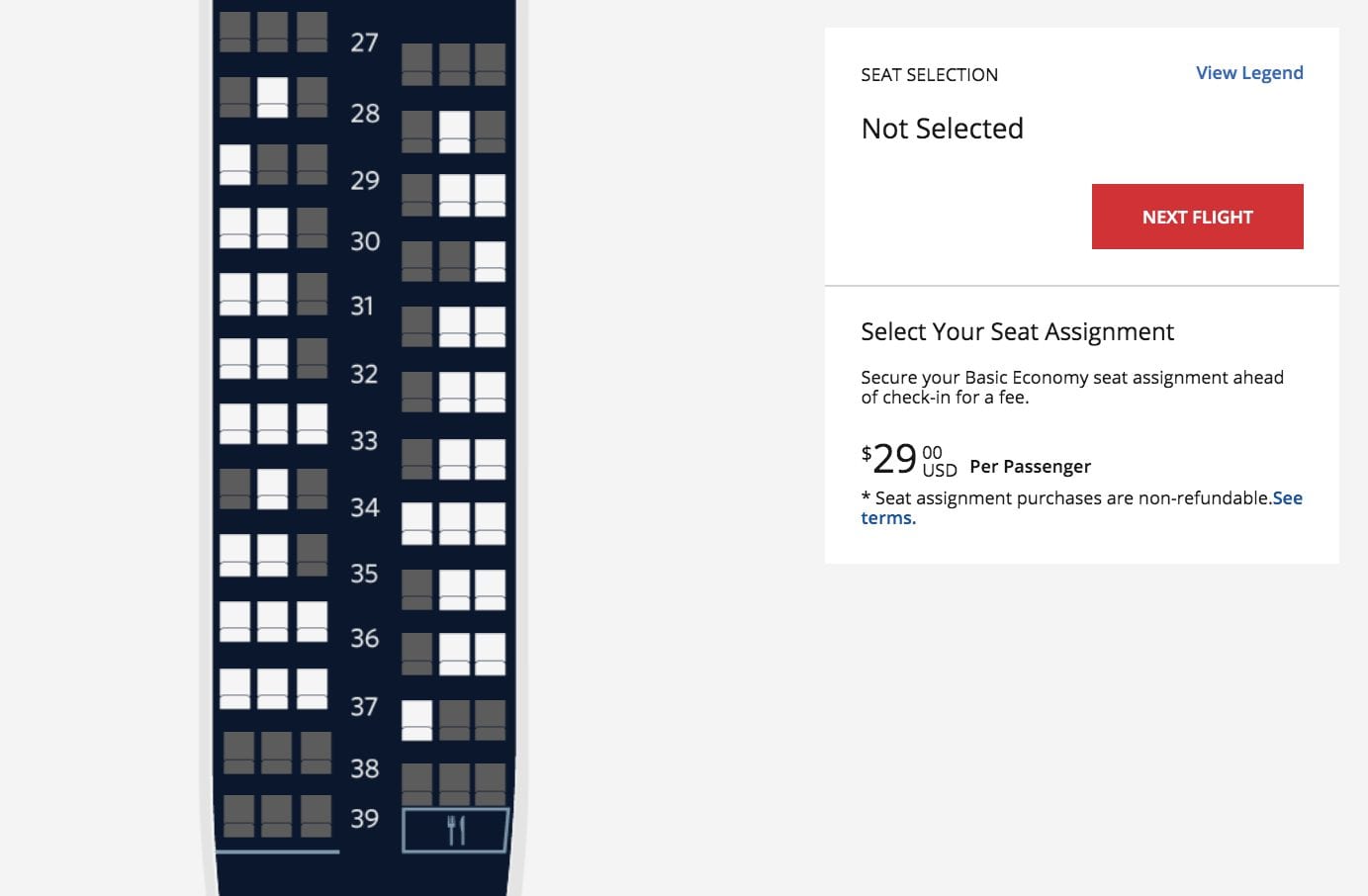Select the white window seat in row 37 right section
Screen dimensions: 1368x896
click(415, 719)
